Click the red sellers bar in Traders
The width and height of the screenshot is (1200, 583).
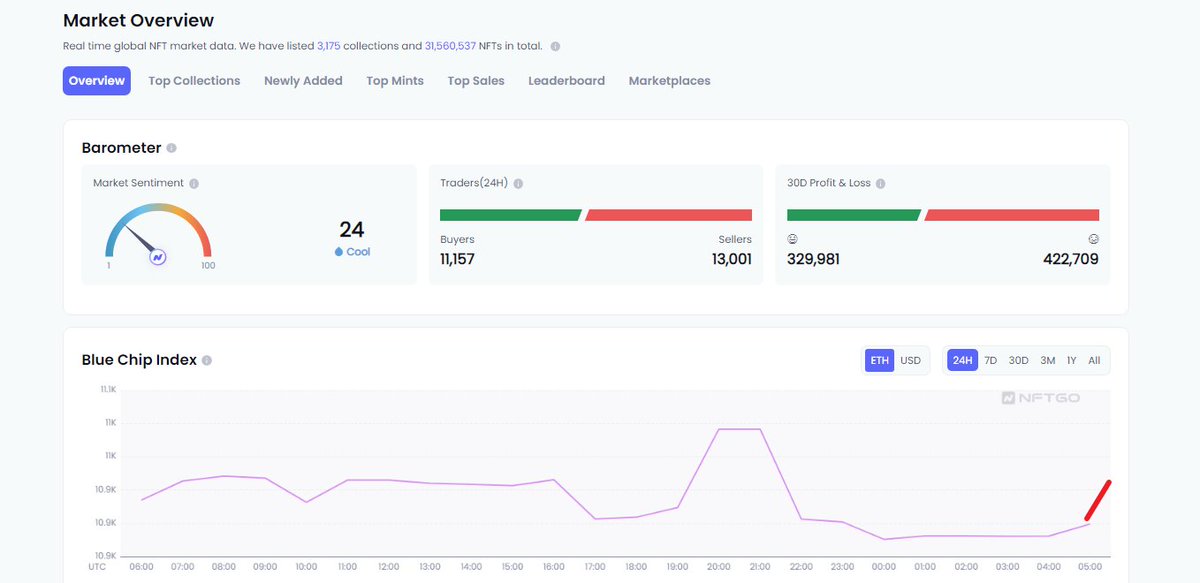tap(669, 215)
